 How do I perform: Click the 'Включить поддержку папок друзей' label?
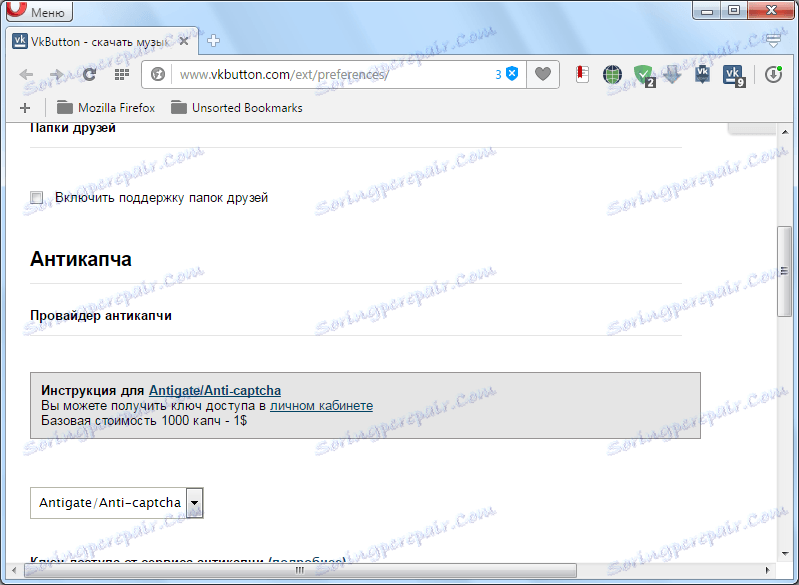point(162,198)
